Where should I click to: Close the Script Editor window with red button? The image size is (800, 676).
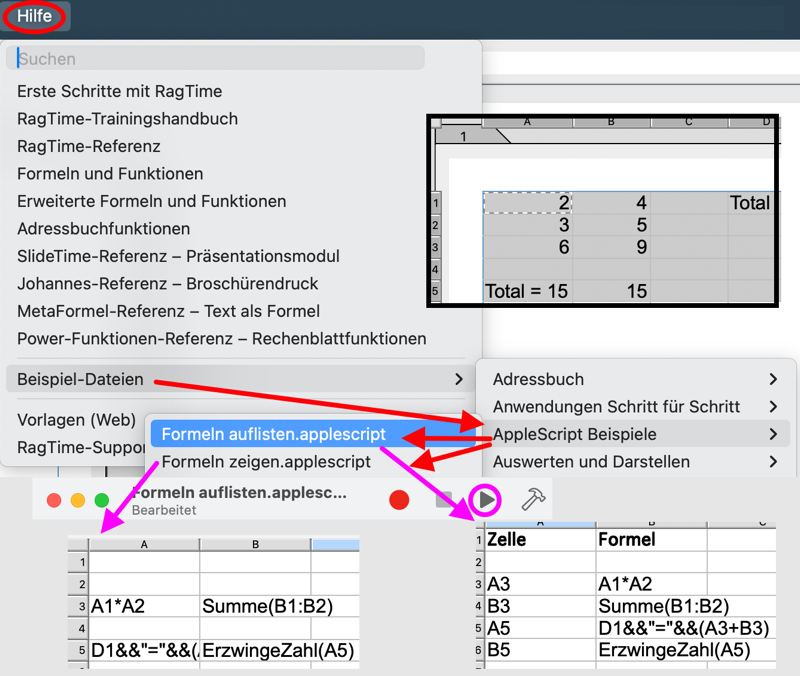[x=54, y=500]
